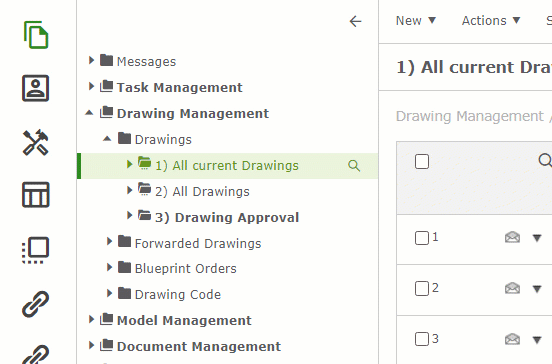552x364 pixels.
Task: Collapse the navigation panel with back arrow
Action: pos(355,21)
